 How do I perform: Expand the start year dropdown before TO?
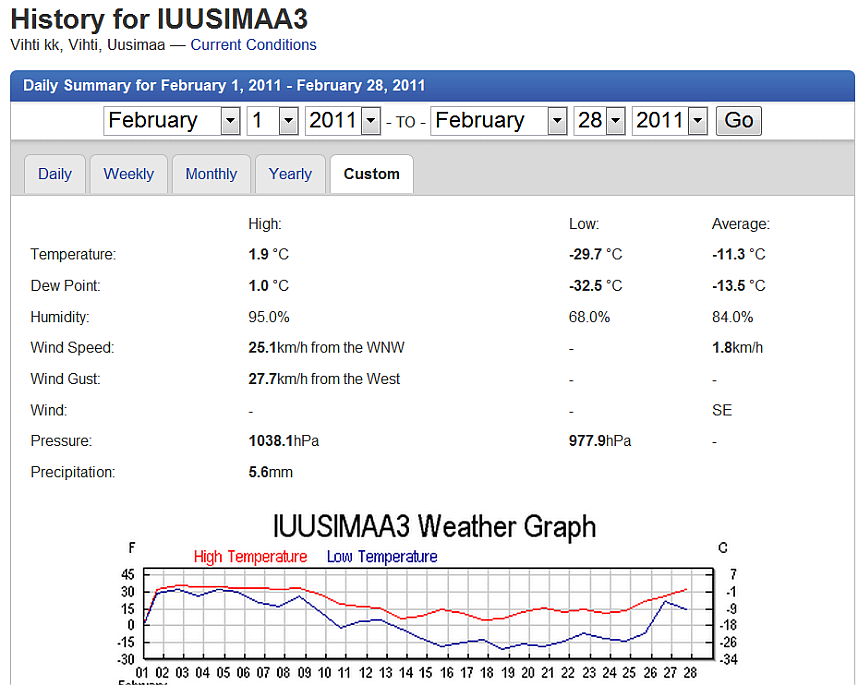(343, 121)
